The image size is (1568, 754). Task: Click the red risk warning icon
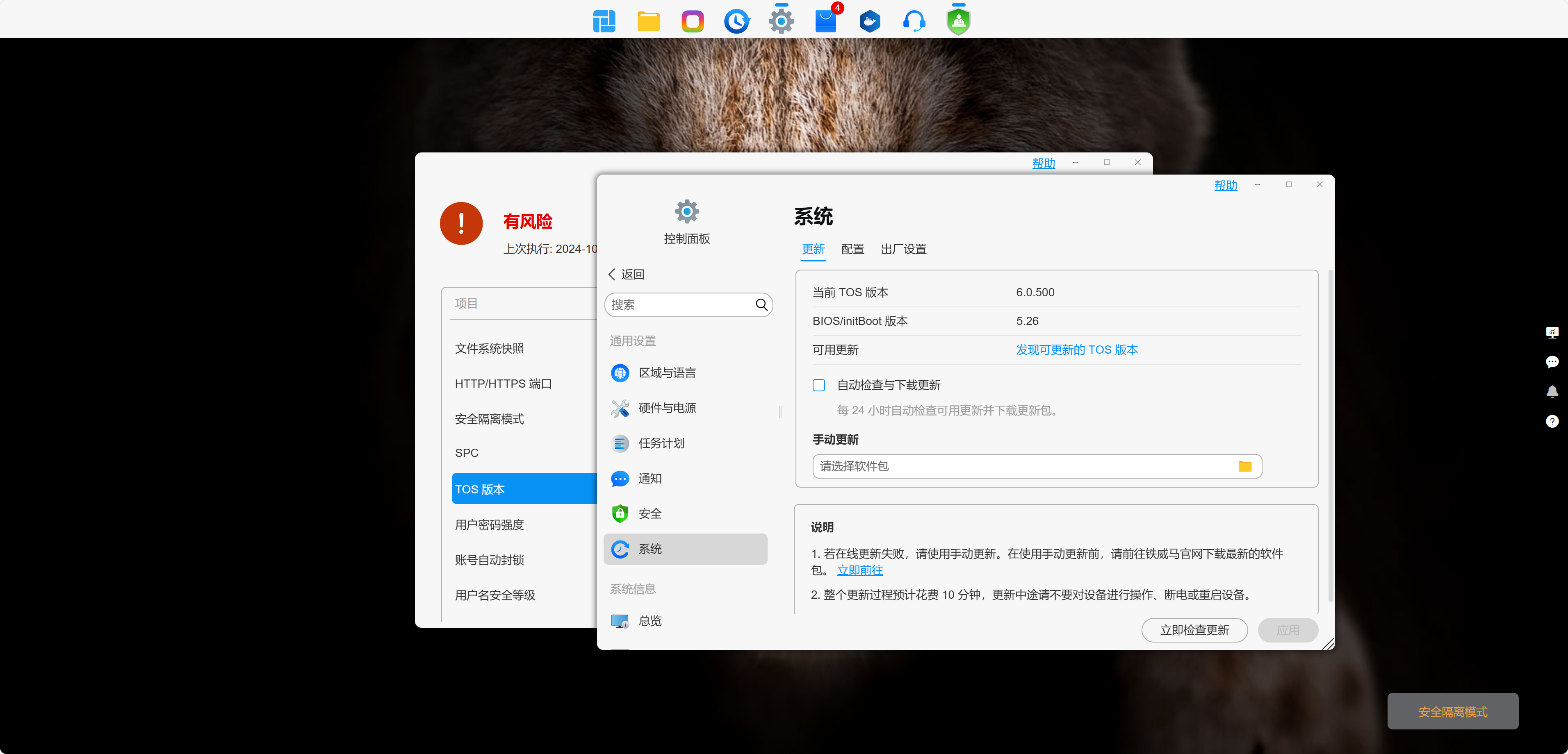[461, 223]
